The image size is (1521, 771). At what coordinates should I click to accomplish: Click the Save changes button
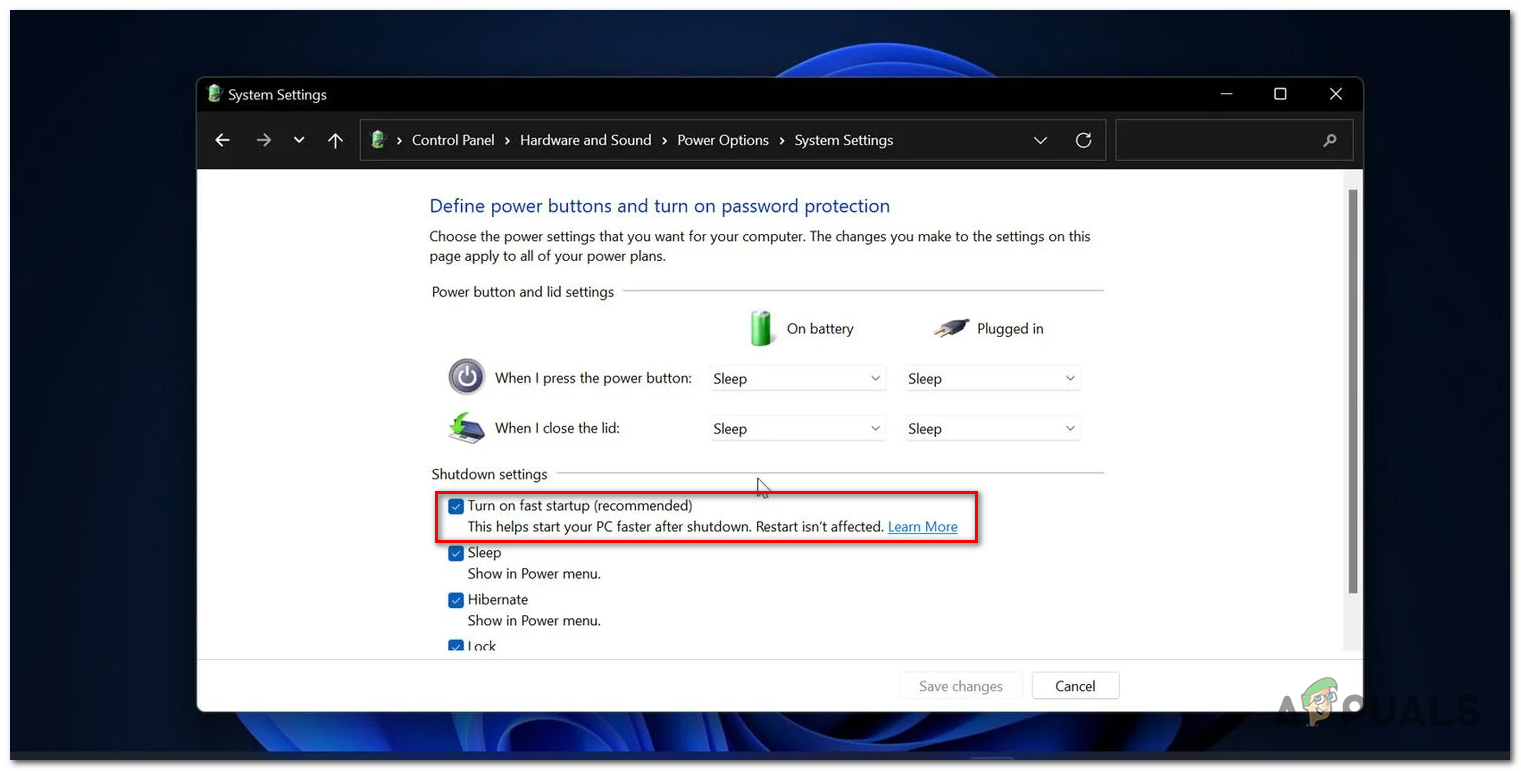pos(959,686)
